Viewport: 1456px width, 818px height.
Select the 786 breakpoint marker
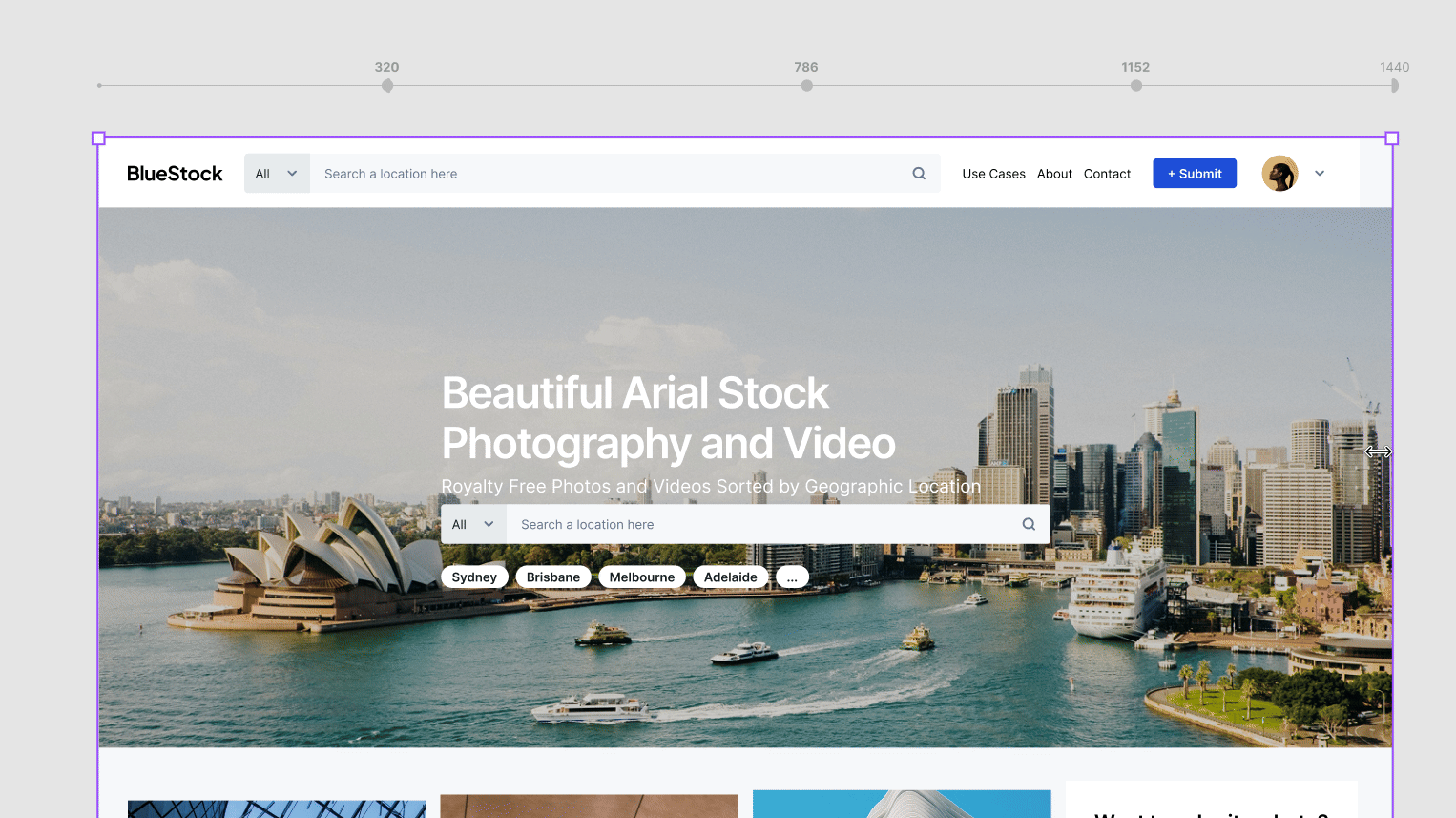(807, 85)
